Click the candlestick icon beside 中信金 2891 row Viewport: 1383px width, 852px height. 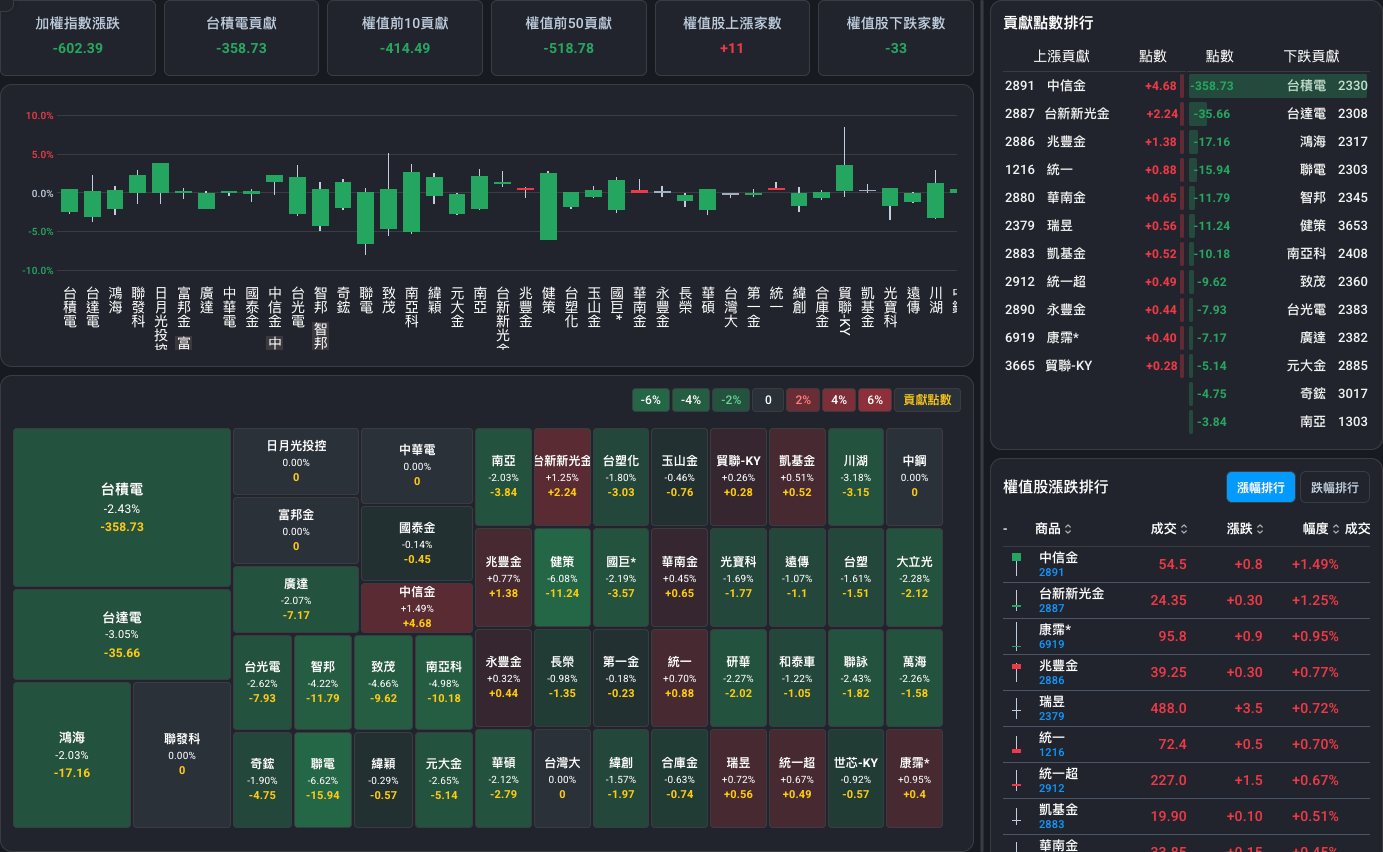tap(1017, 564)
